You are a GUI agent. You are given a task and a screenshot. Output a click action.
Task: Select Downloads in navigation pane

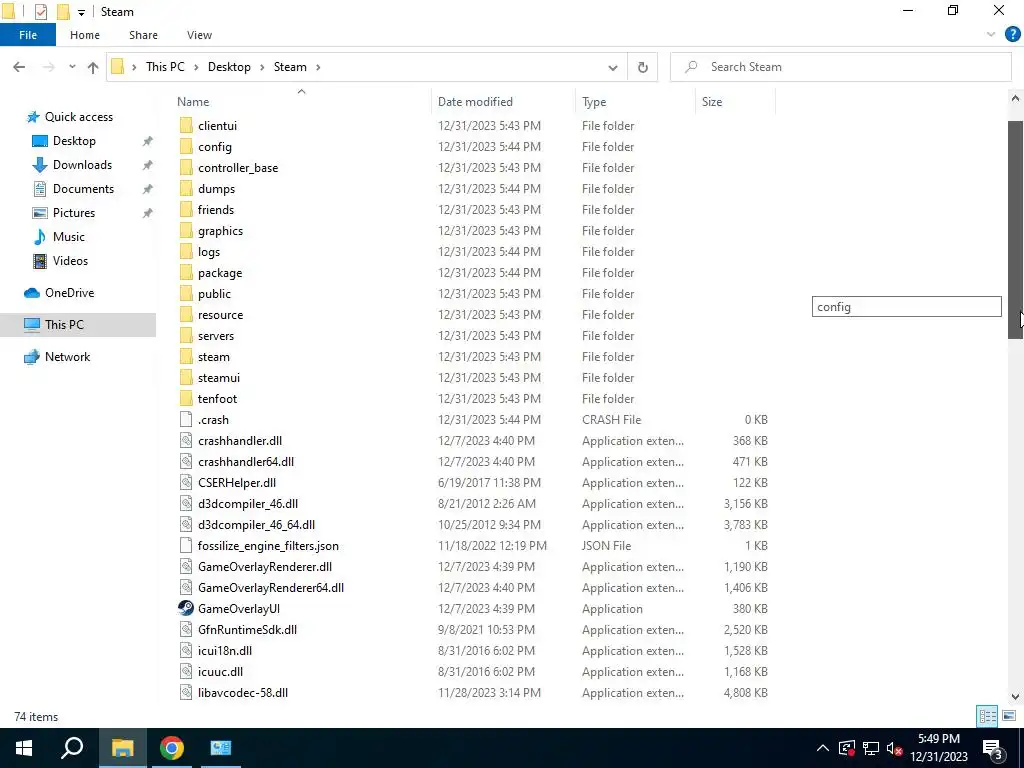(82, 165)
